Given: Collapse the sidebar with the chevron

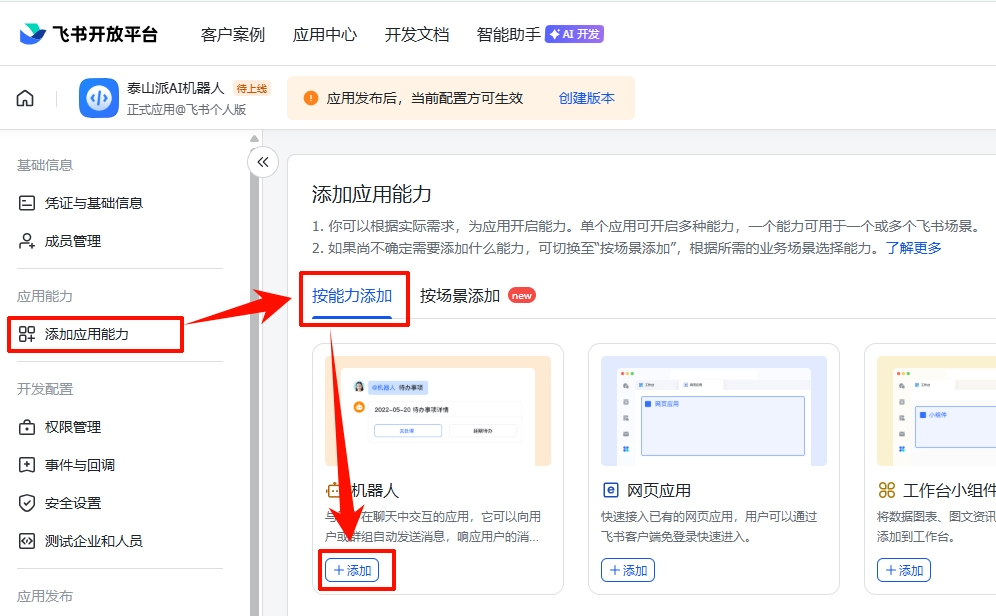Looking at the screenshot, I should click(262, 161).
